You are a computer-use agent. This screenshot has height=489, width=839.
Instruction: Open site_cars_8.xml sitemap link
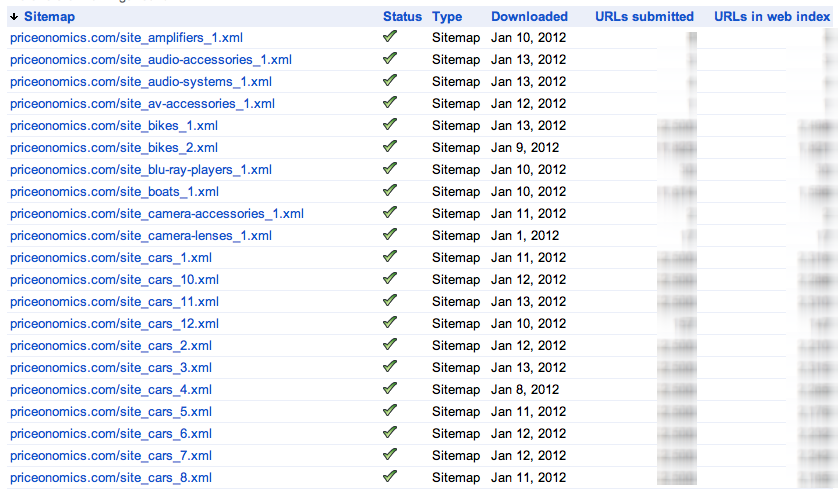point(111,478)
